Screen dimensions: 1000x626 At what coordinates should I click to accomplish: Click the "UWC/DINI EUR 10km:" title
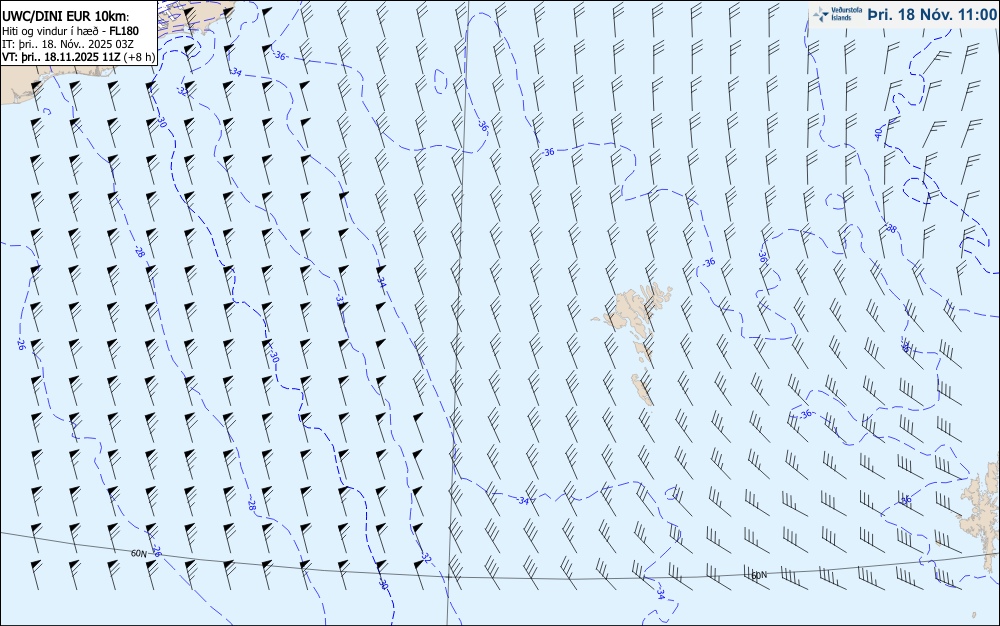(x=66, y=17)
